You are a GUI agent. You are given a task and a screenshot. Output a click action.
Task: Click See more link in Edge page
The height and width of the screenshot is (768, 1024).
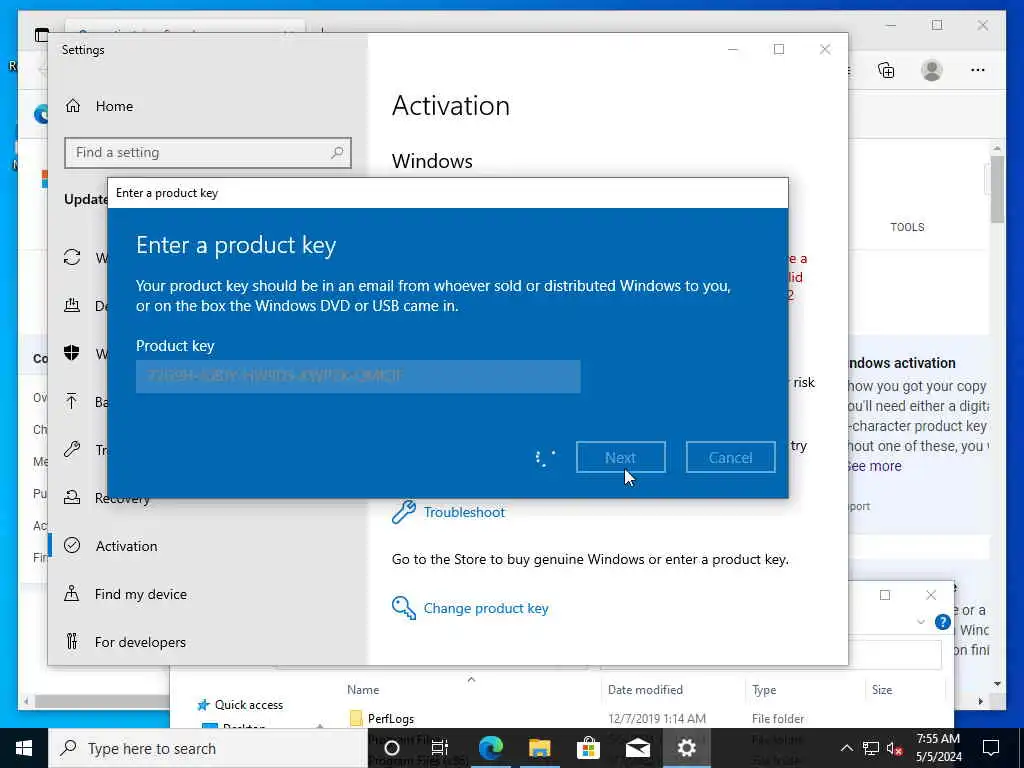pos(874,466)
